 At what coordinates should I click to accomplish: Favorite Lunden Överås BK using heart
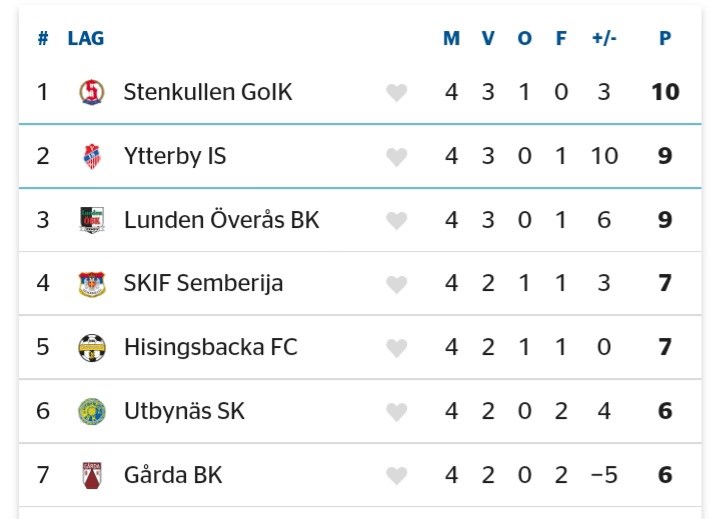[397, 221]
